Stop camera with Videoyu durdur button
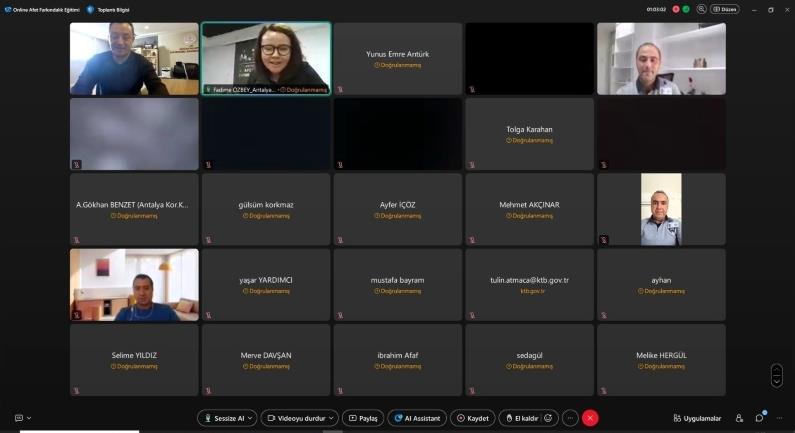Screen dimensions: 795x433 tap(295, 418)
